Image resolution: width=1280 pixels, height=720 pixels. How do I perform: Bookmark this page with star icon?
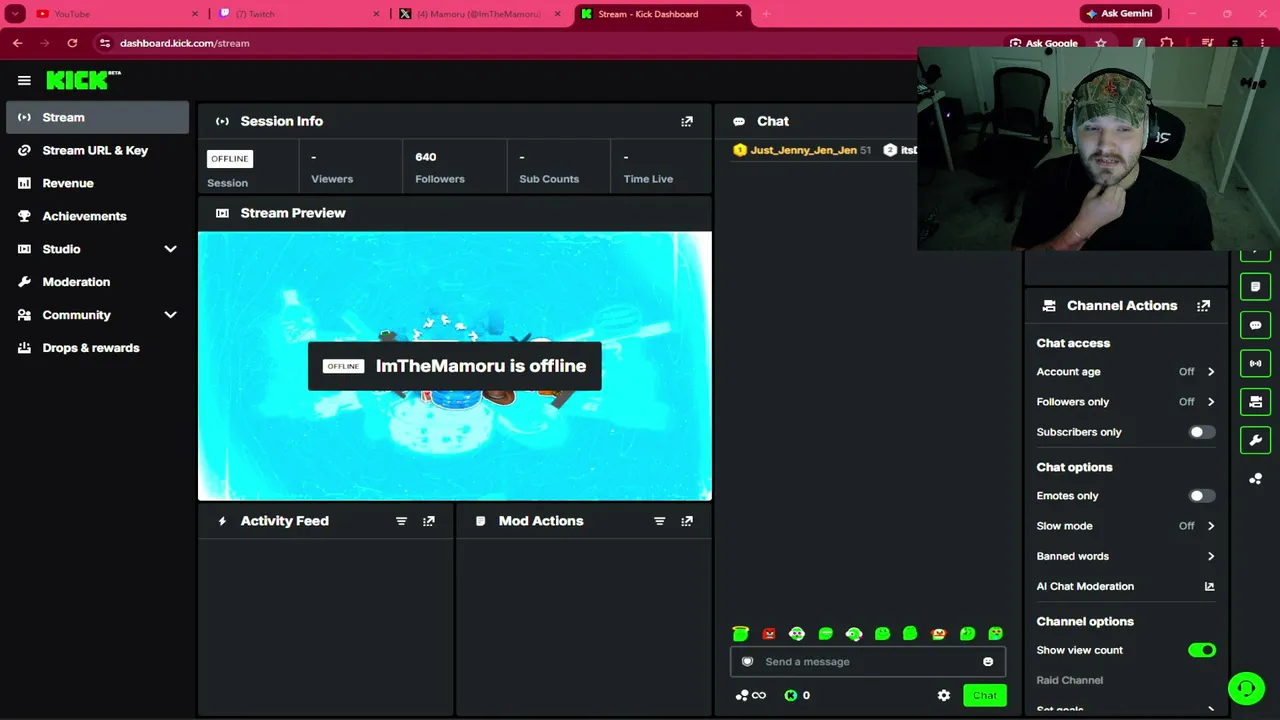(x=1101, y=43)
